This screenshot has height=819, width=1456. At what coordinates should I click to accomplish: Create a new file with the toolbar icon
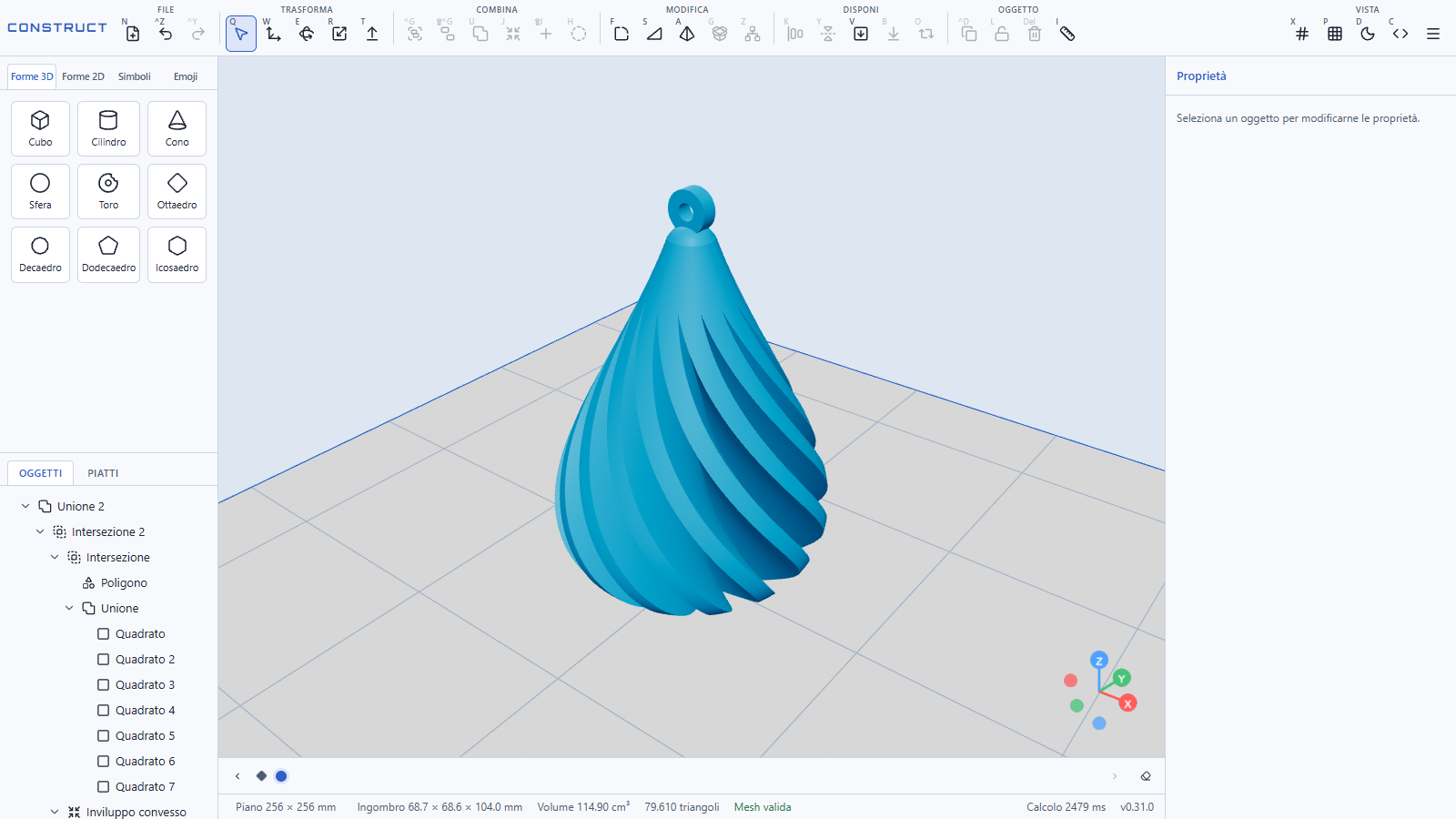coord(133,34)
